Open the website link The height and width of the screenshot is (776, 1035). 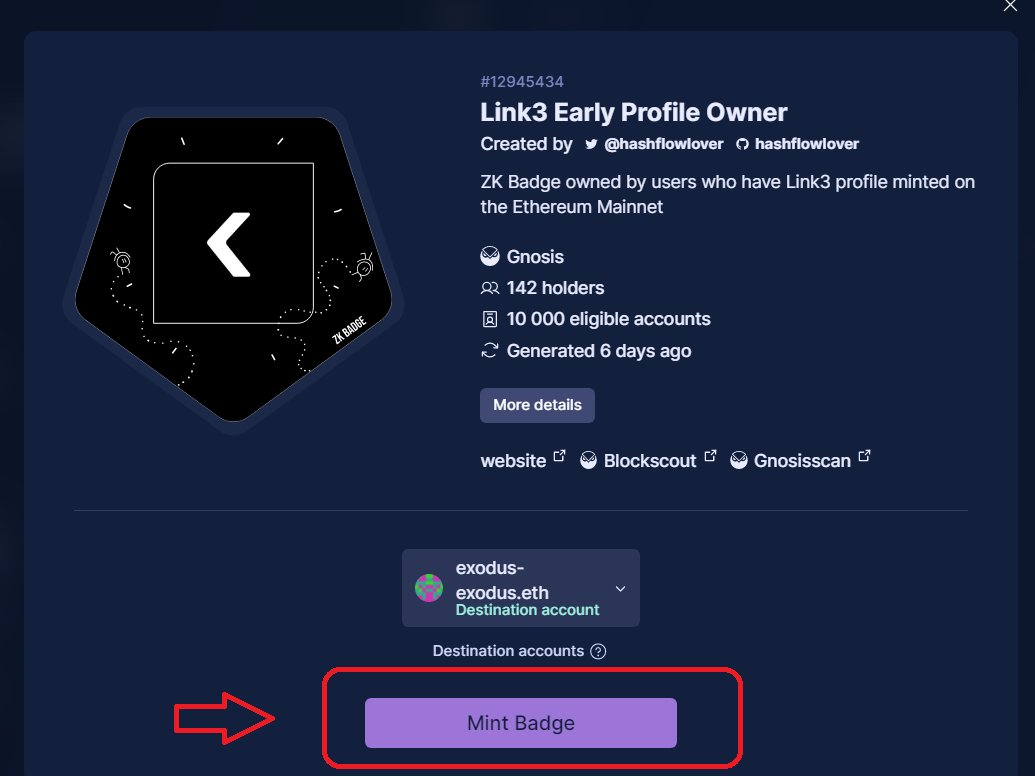(x=513, y=461)
